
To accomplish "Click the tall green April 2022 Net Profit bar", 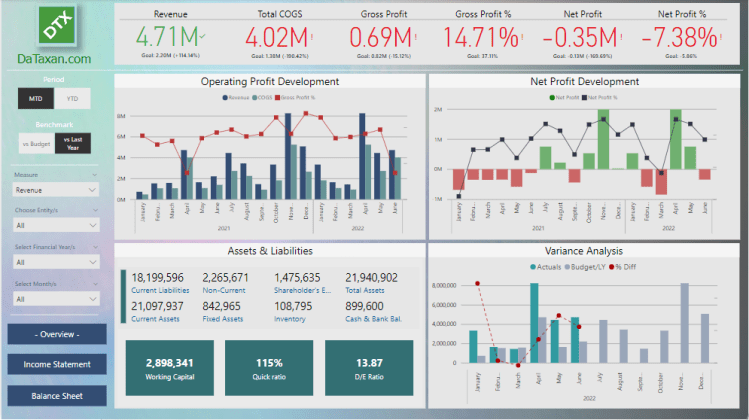I will pyautogui.click(x=675, y=139).
